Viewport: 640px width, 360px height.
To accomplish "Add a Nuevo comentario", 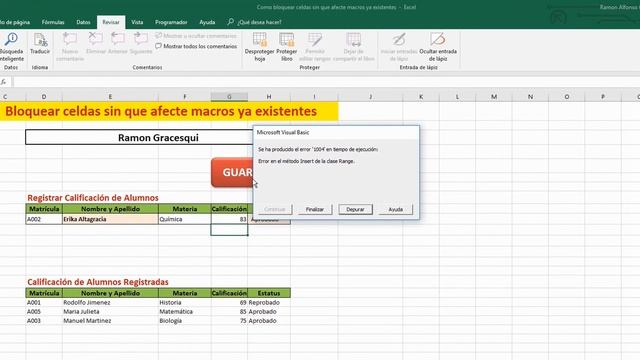I will point(70,47).
